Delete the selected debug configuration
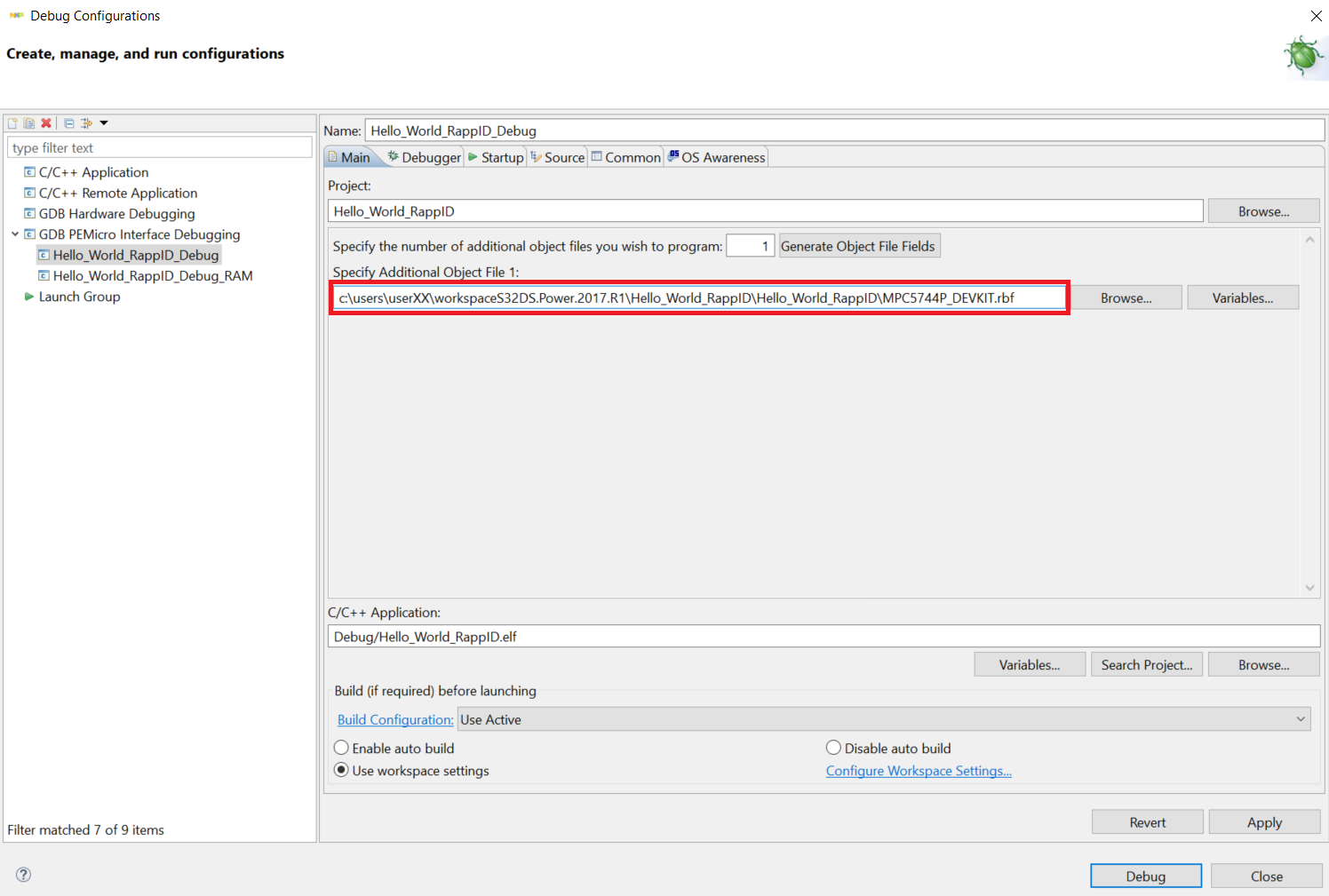Screen dimensions: 1329x896 click(x=45, y=123)
